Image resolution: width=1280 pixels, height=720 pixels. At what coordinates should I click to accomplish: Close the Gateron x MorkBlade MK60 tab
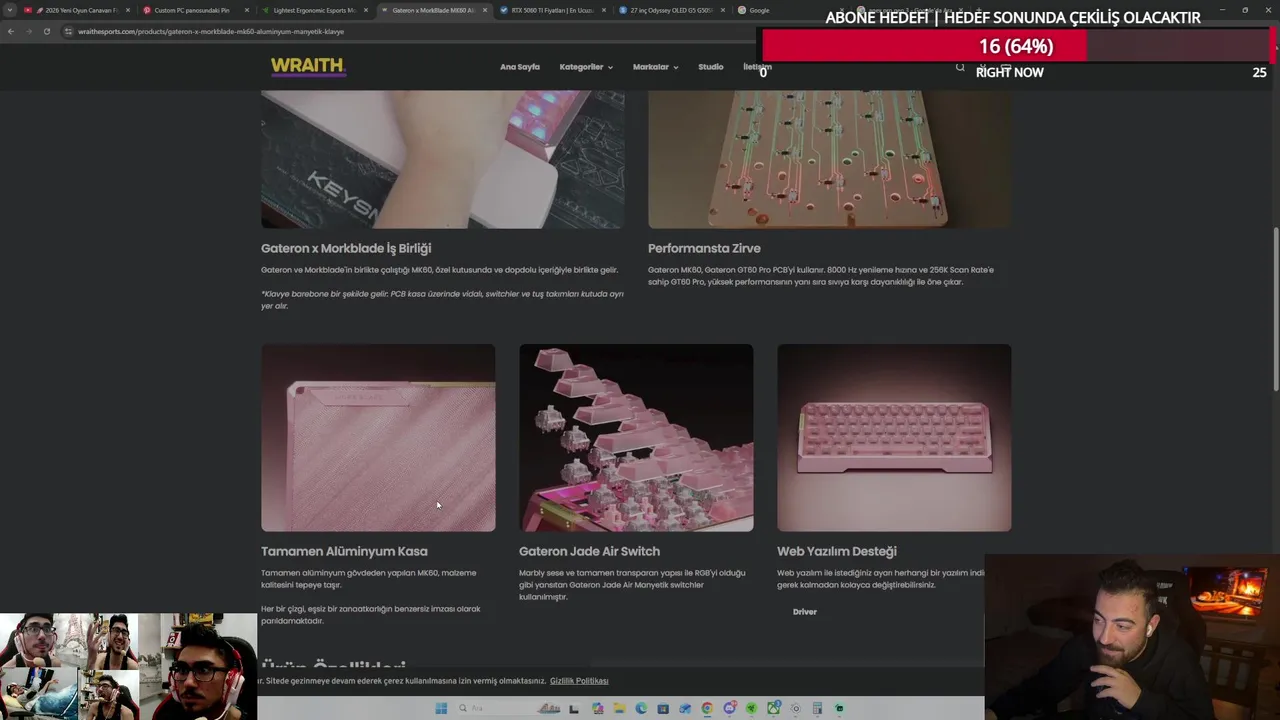[485, 10]
